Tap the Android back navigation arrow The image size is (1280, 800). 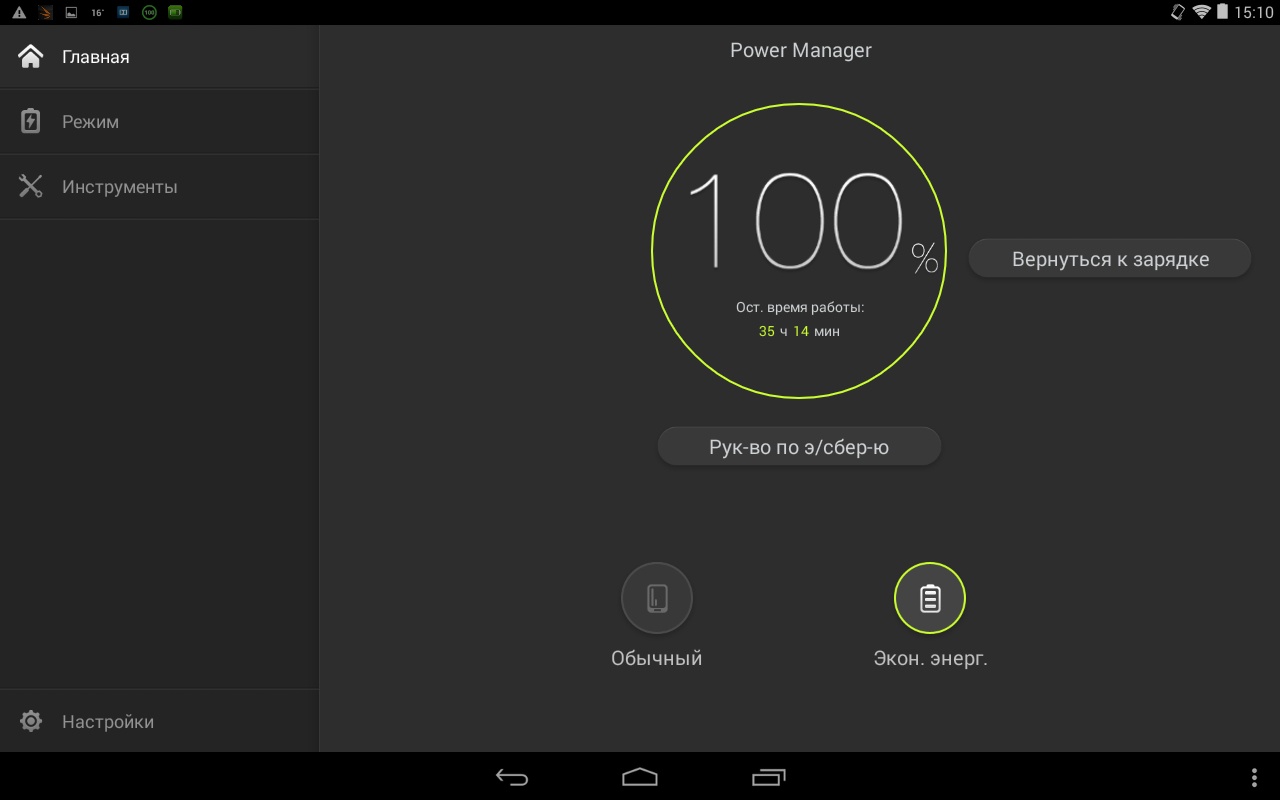512,777
